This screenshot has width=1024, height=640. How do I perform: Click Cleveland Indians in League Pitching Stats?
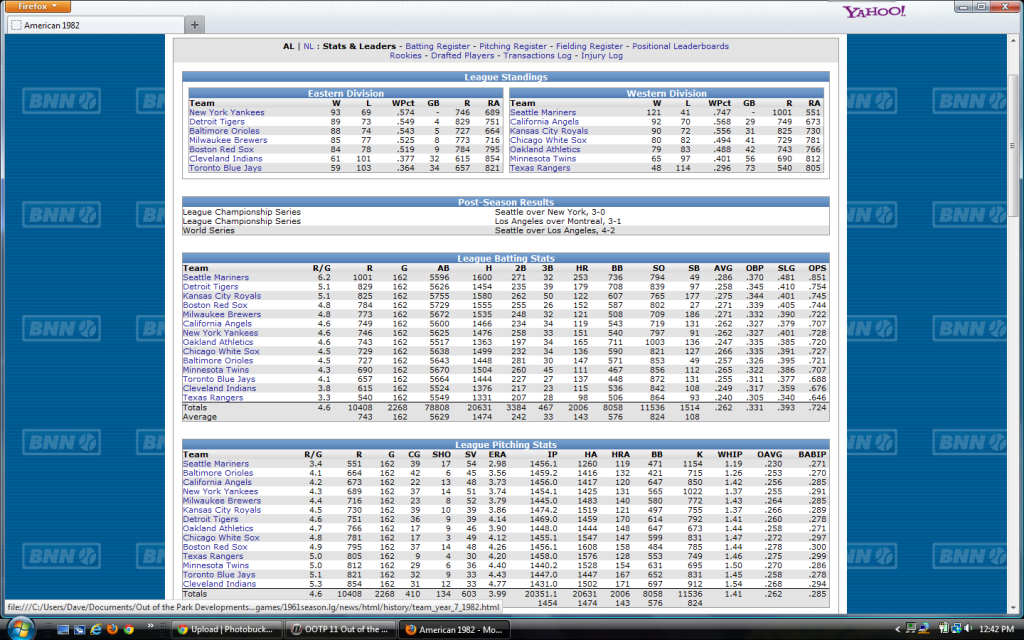click(x=219, y=584)
